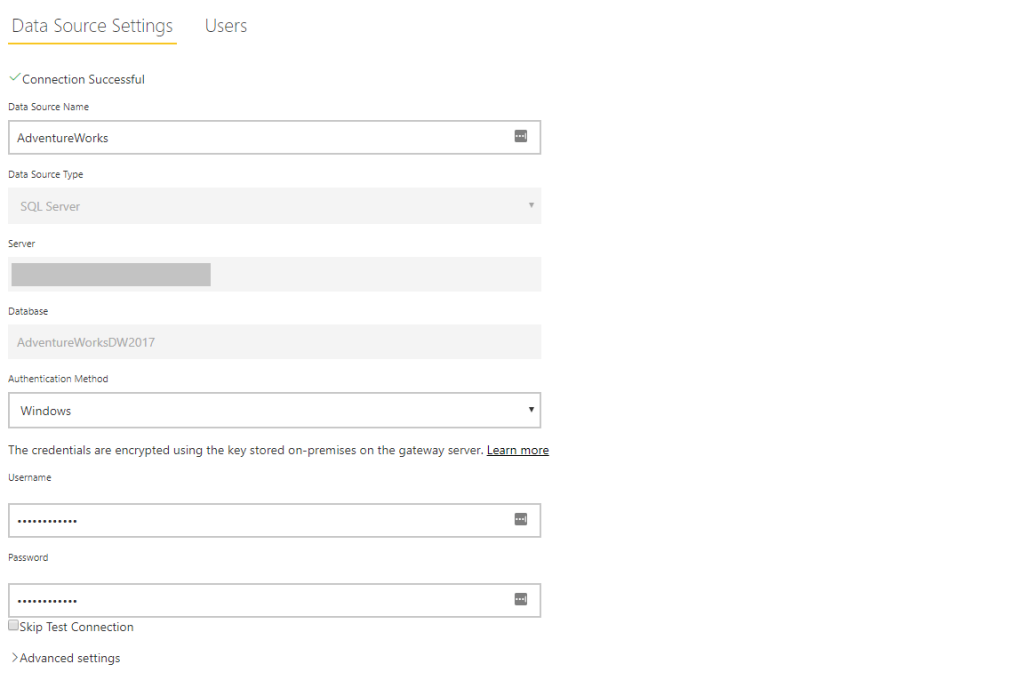This screenshot has height=680, width=1024.
Task: Click the encrypted credentials notice text
Action: (245, 451)
